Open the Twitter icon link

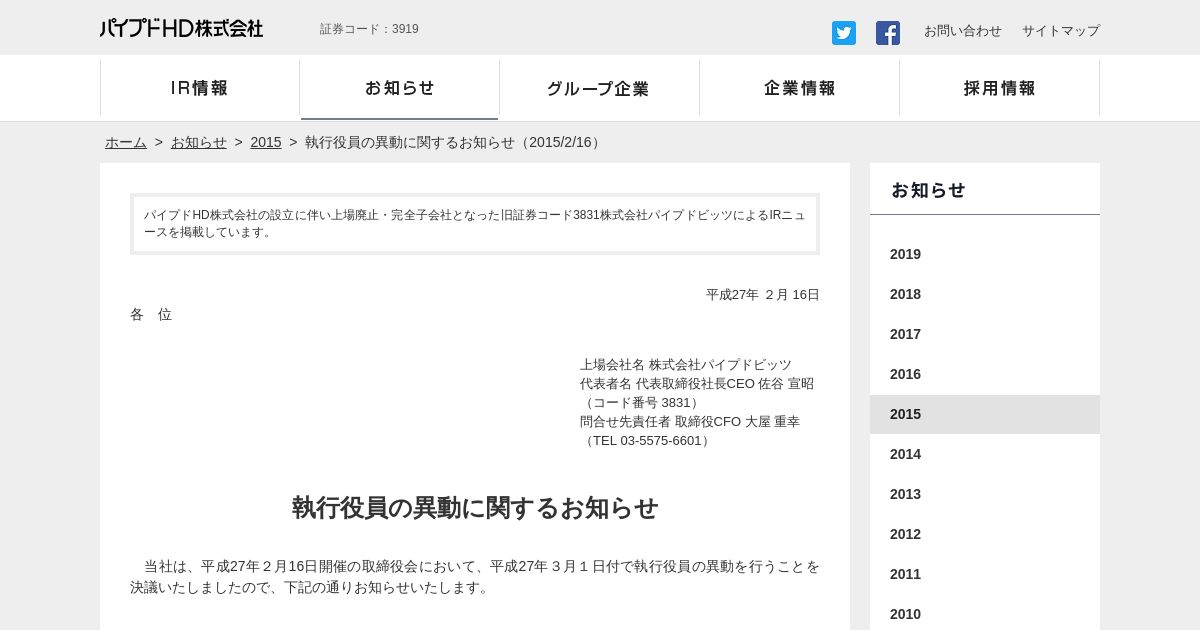[844, 33]
